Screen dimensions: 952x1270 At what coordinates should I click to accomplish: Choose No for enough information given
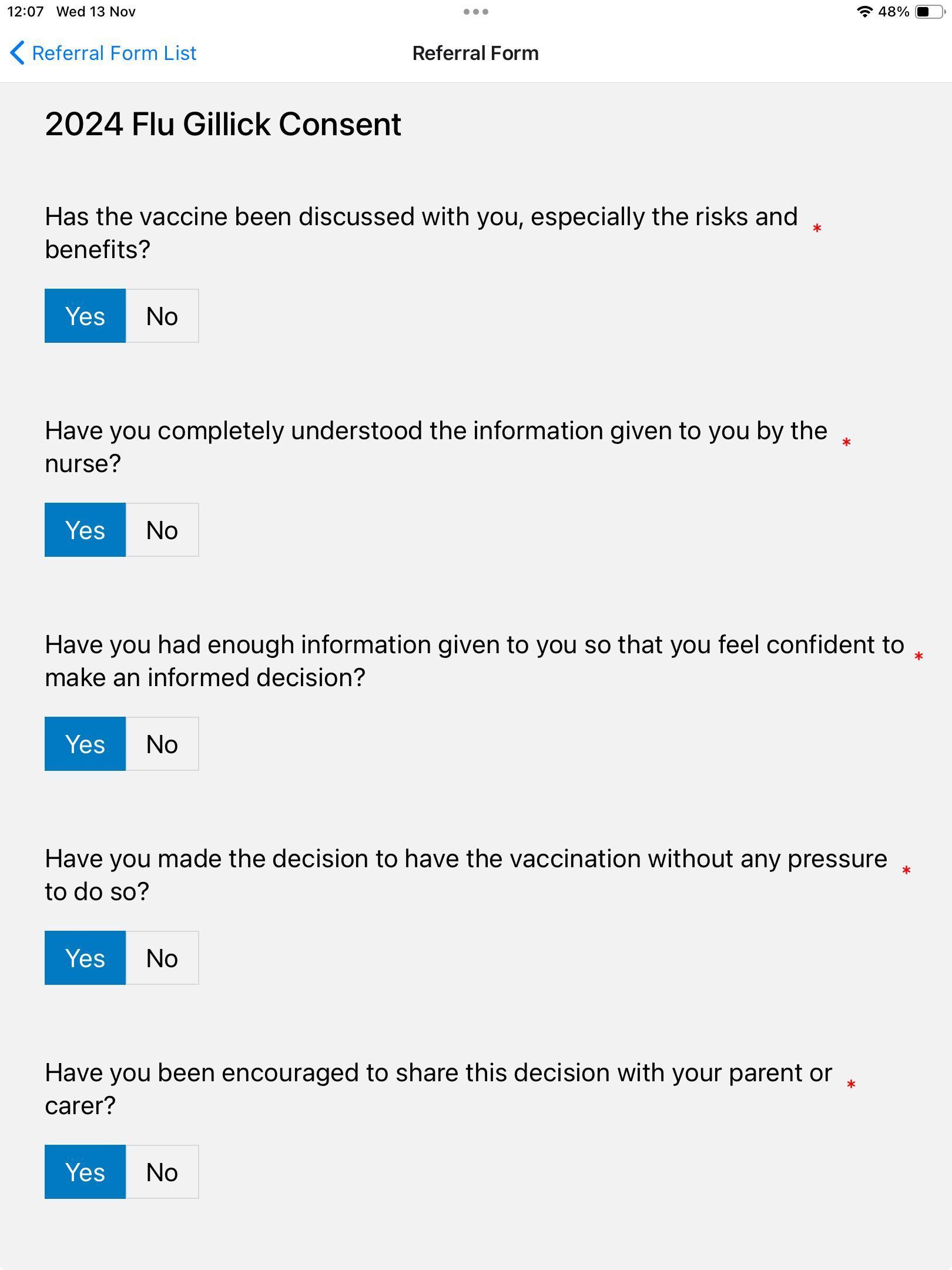pyautogui.click(x=162, y=744)
